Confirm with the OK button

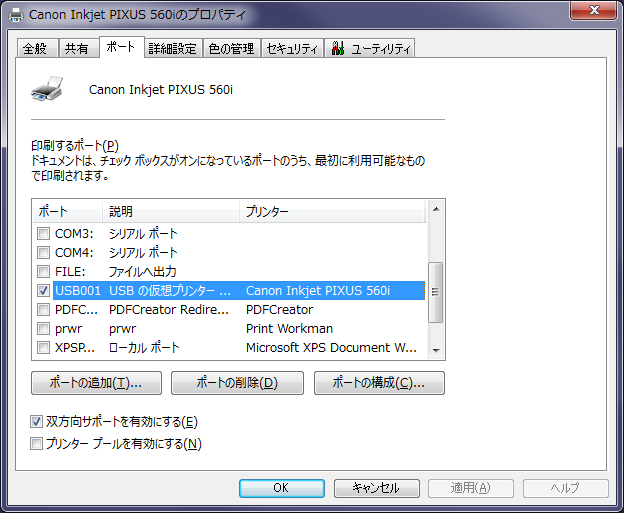[x=282, y=488]
